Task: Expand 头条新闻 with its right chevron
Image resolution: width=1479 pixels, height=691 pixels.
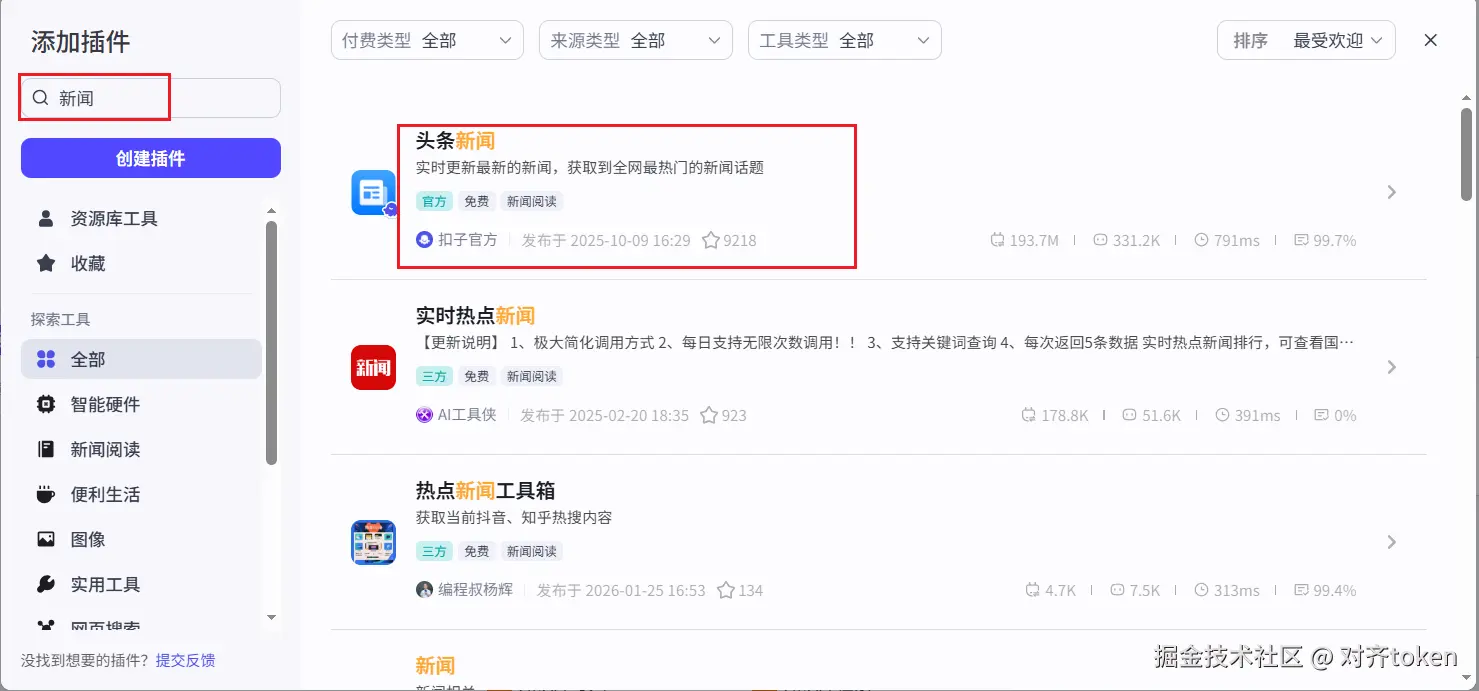Action: pos(1392,192)
